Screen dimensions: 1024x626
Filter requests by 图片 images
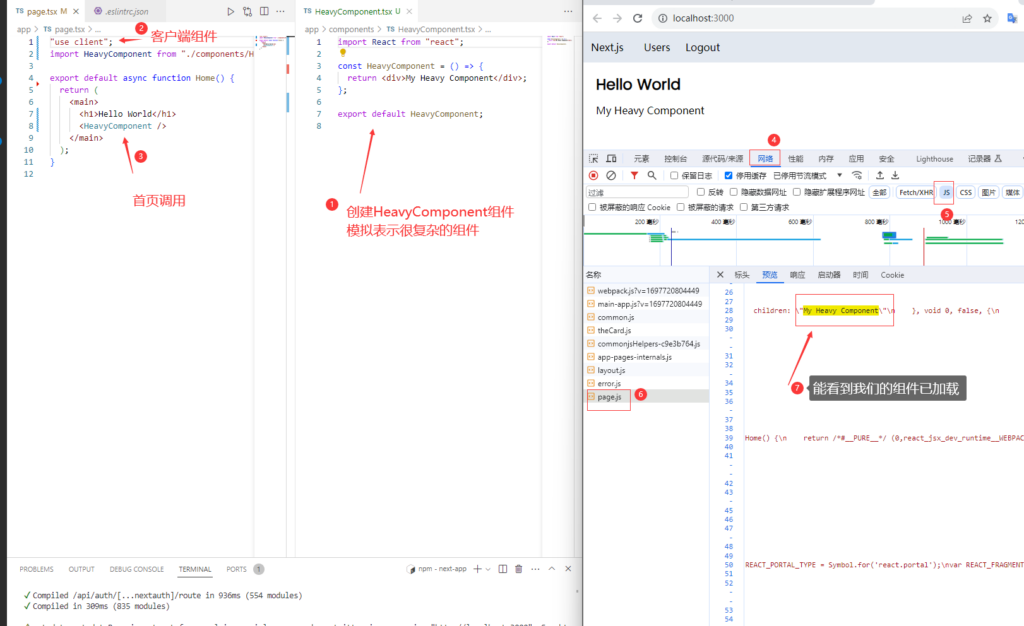tap(989, 192)
